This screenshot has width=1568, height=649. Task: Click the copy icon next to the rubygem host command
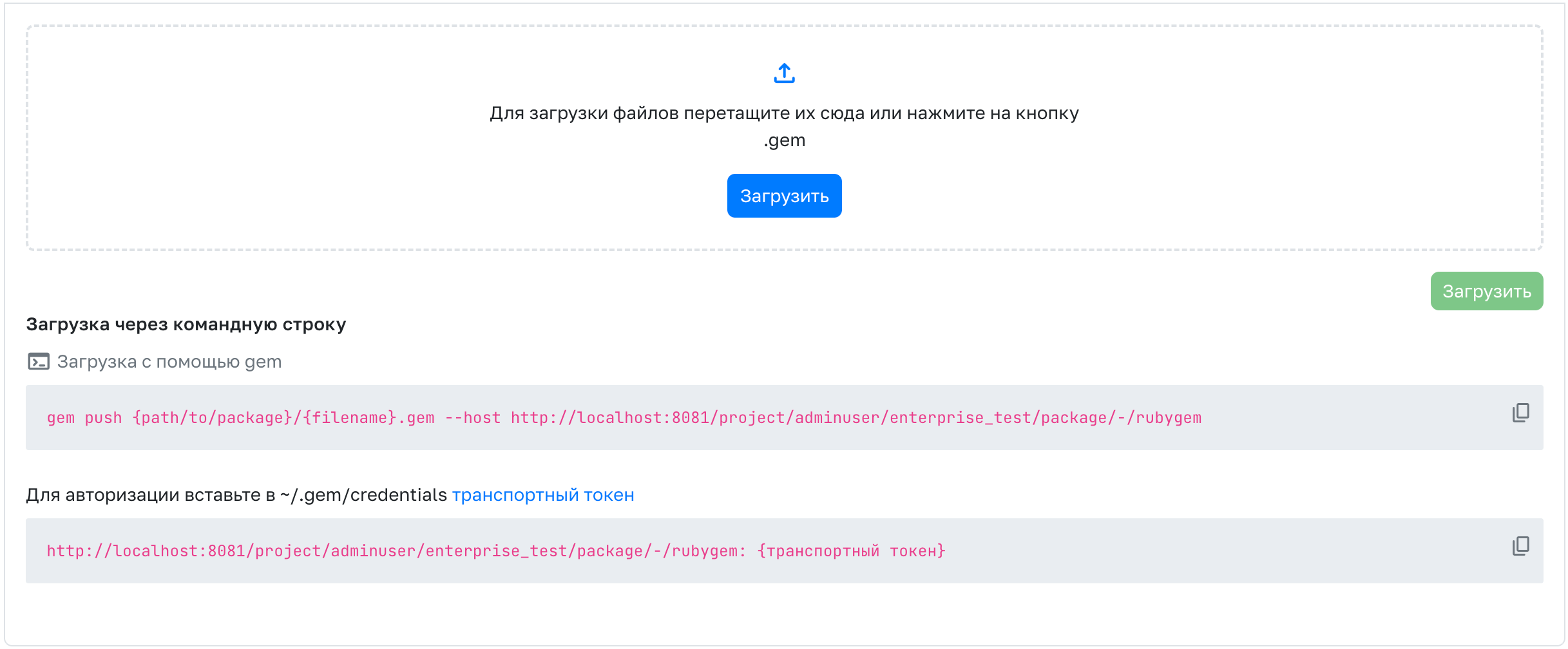[x=1520, y=412]
